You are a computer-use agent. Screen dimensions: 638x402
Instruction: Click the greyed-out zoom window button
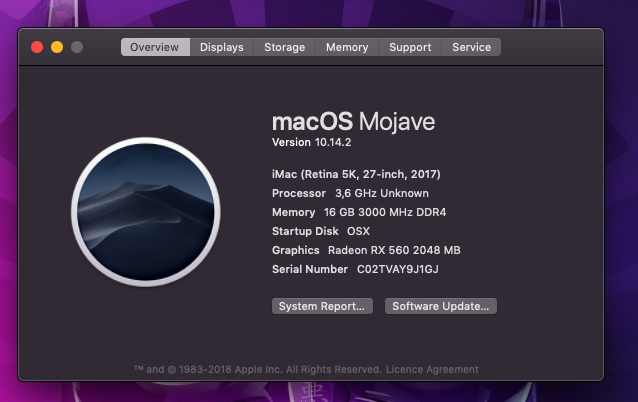pos(77,47)
